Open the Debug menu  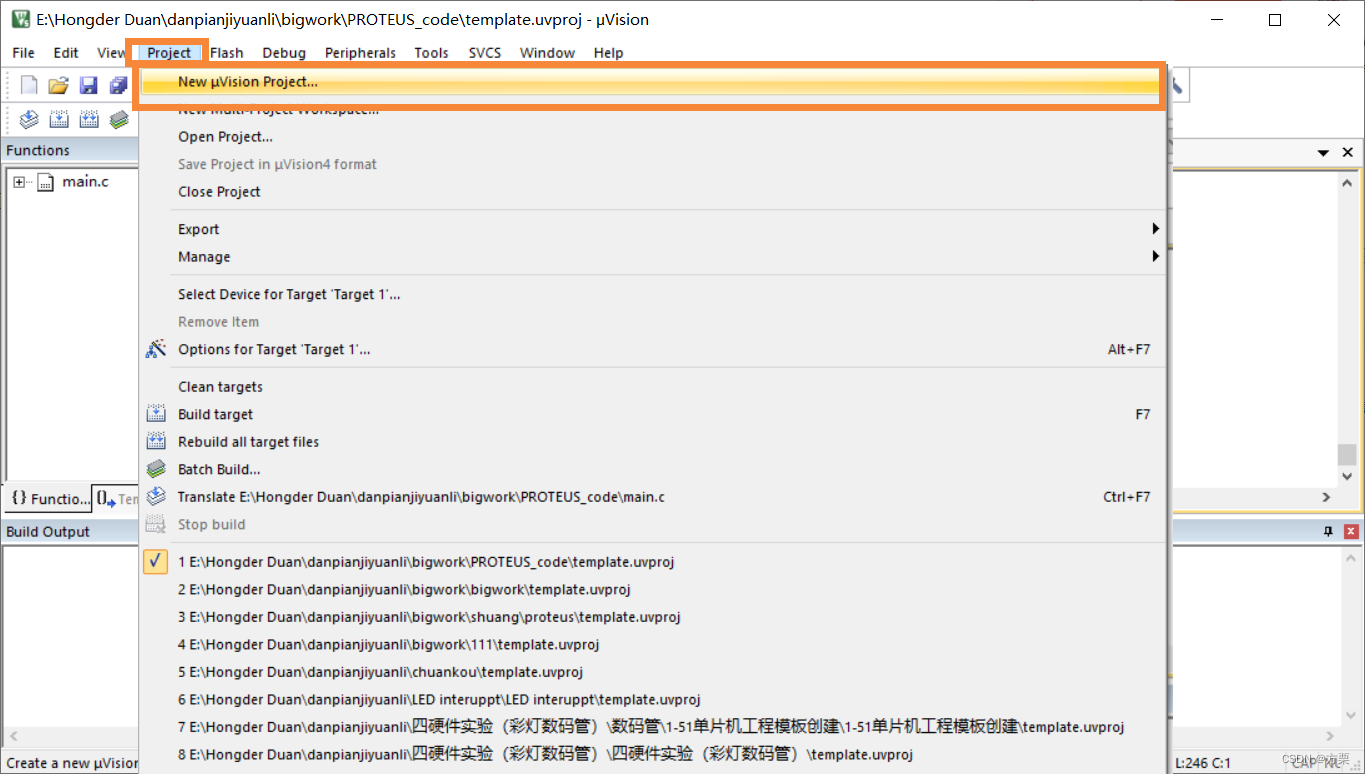click(284, 53)
